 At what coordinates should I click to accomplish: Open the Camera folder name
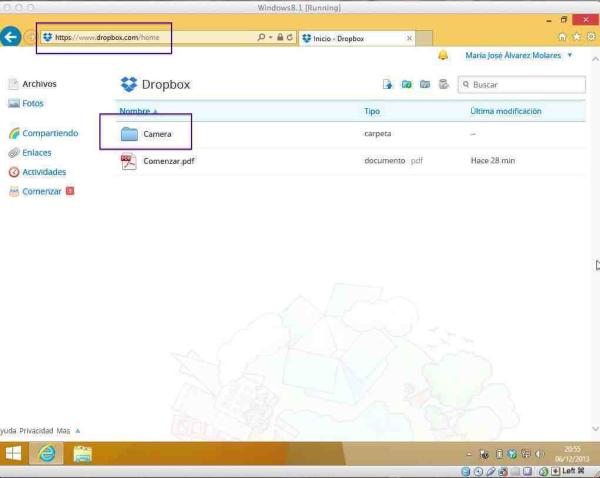click(x=157, y=134)
